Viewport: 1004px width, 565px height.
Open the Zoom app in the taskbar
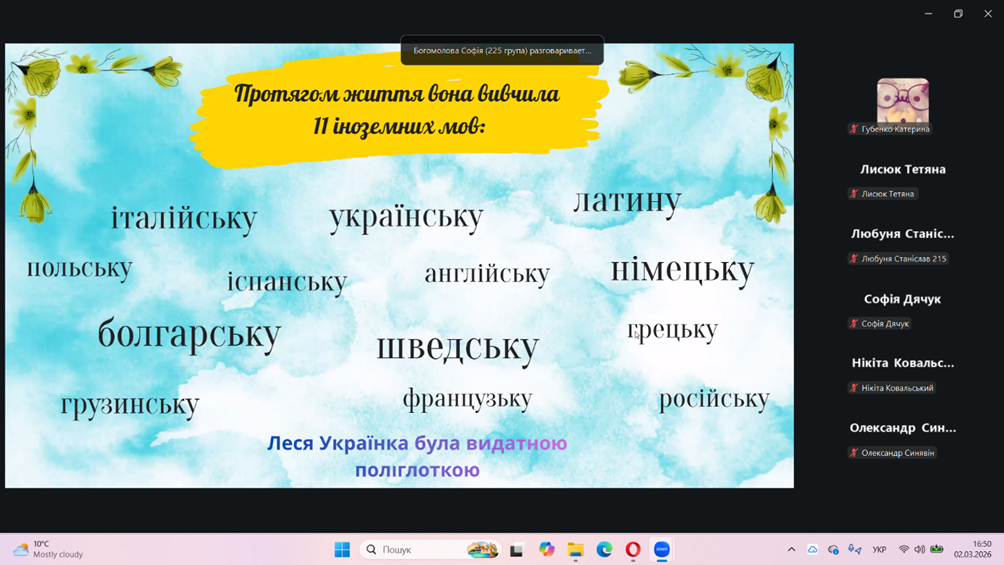662,549
